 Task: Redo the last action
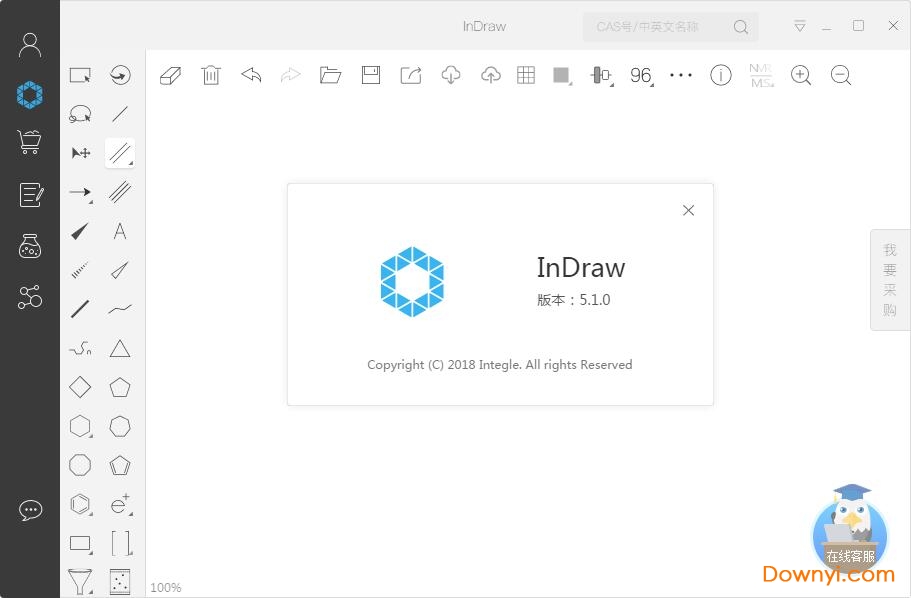coord(290,75)
